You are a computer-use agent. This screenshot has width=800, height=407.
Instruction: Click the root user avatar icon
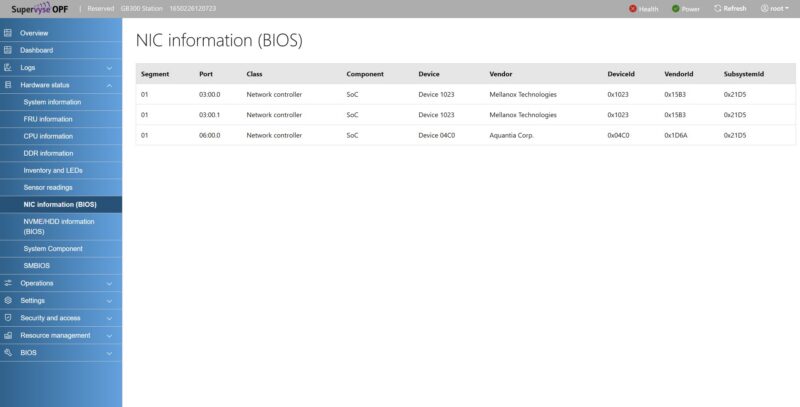tap(764, 9)
